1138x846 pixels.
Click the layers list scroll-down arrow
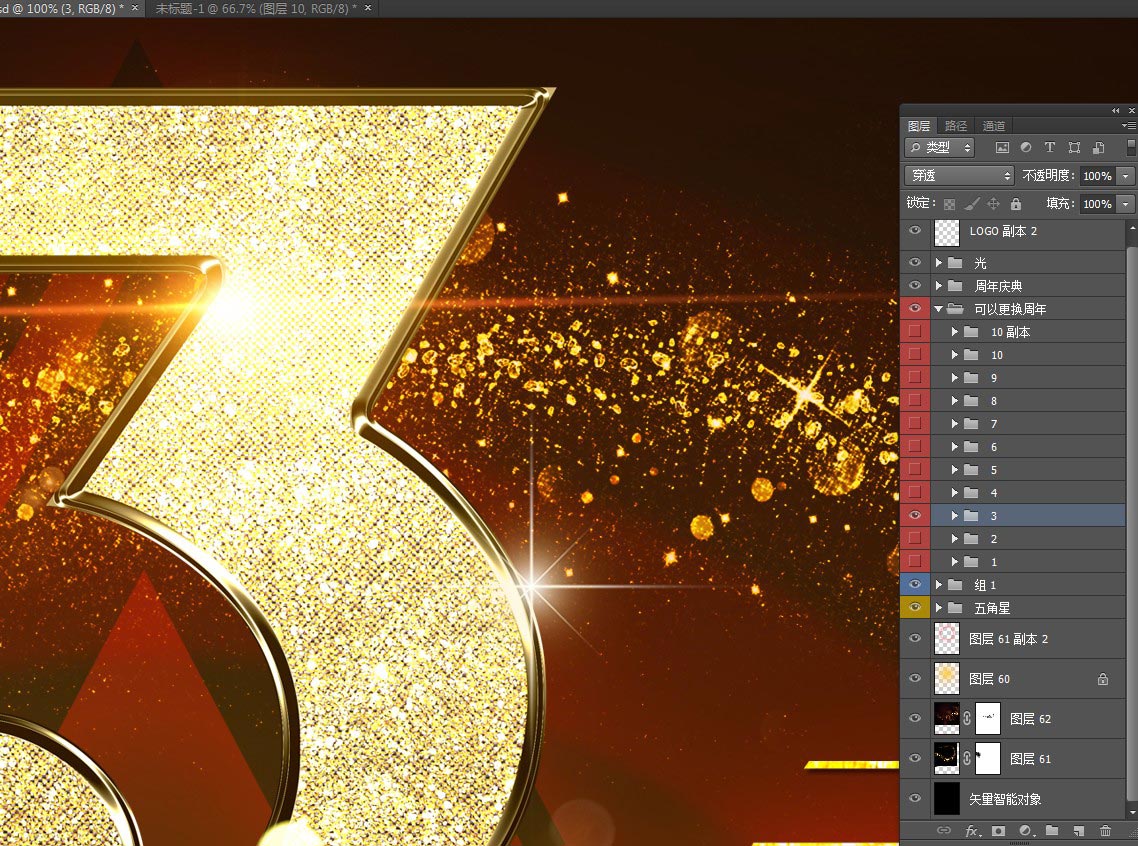click(x=1131, y=814)
